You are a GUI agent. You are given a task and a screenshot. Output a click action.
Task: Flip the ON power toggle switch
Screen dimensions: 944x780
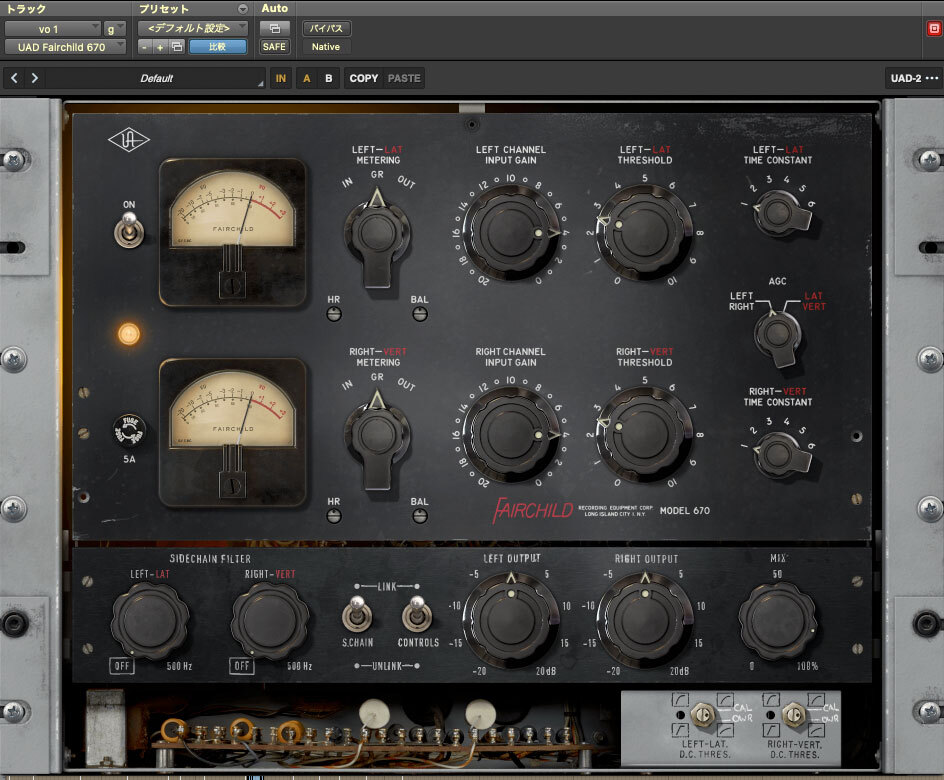coord(128,231)
